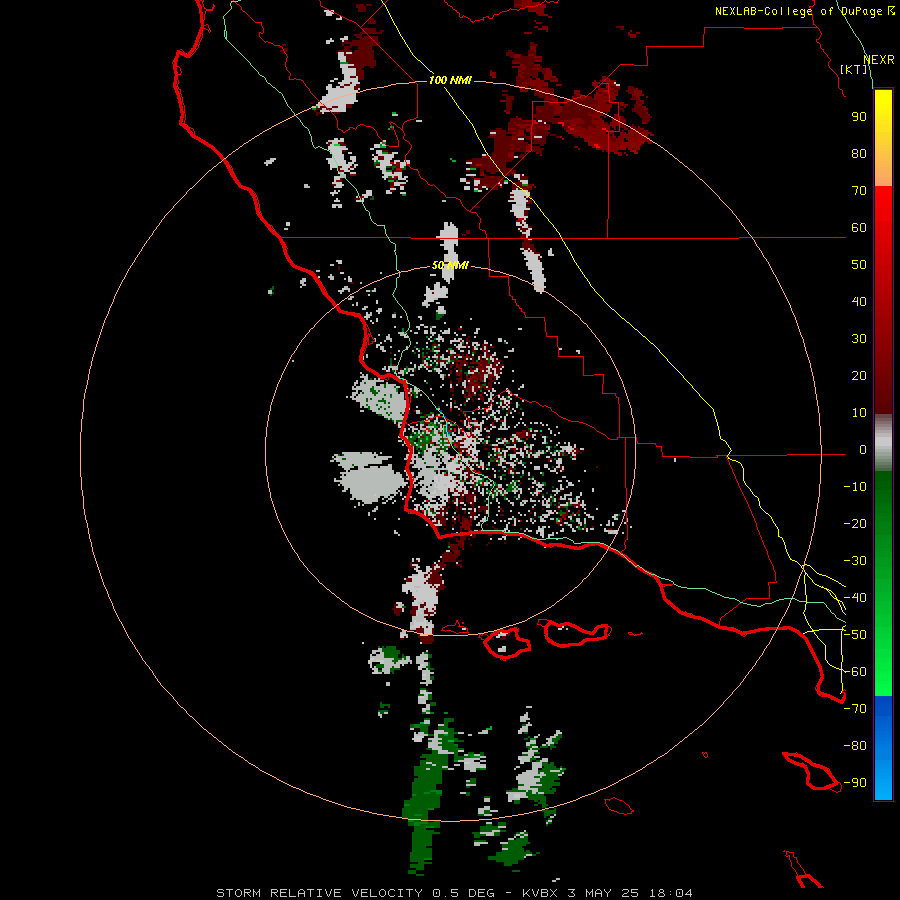Click the -20 value on the velocity scale
Image resolution: width=900 pixels, height=900 pixels.
click(x=855, y=524)
